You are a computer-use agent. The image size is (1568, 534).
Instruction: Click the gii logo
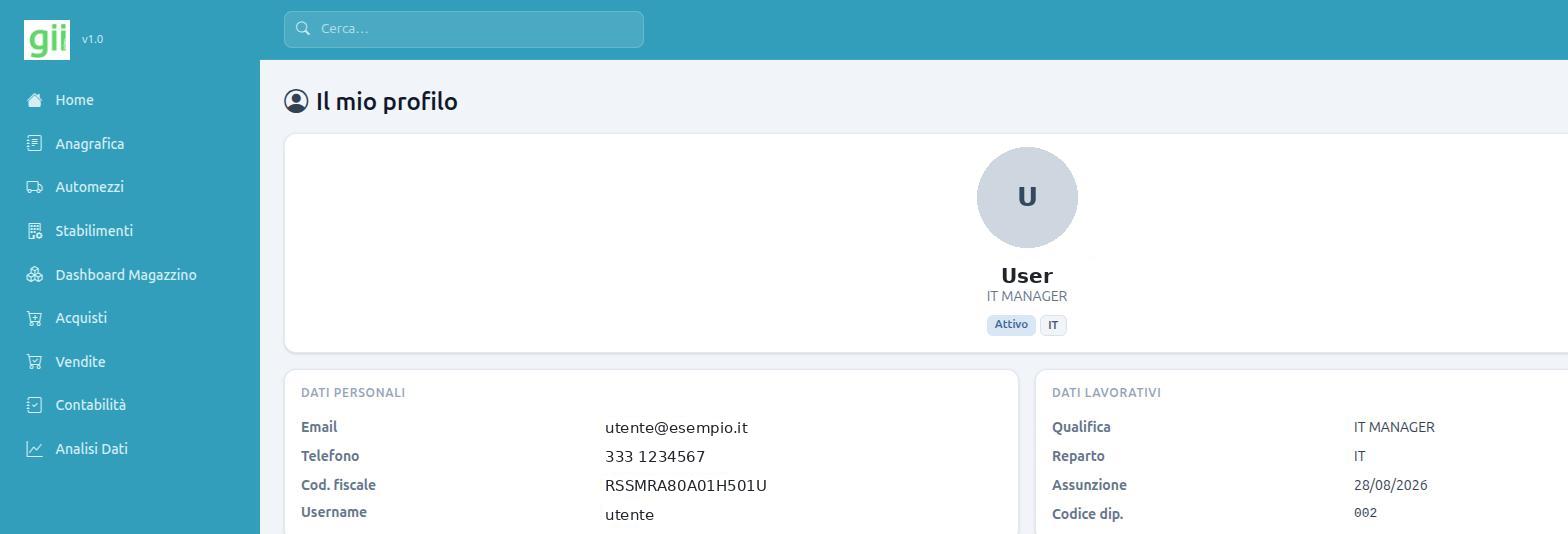(47, 39)
